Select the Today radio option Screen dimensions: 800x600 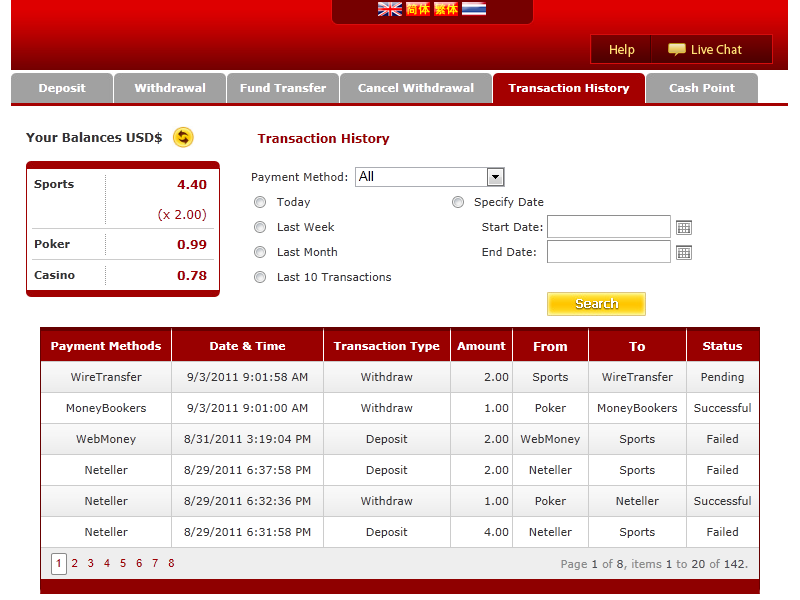[261, 202]
